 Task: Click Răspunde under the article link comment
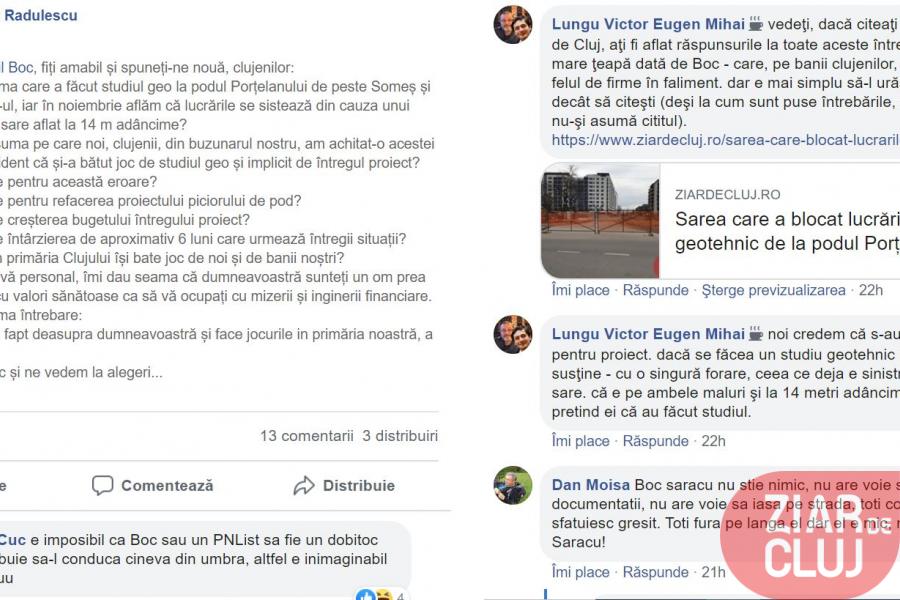pos(655,290)
